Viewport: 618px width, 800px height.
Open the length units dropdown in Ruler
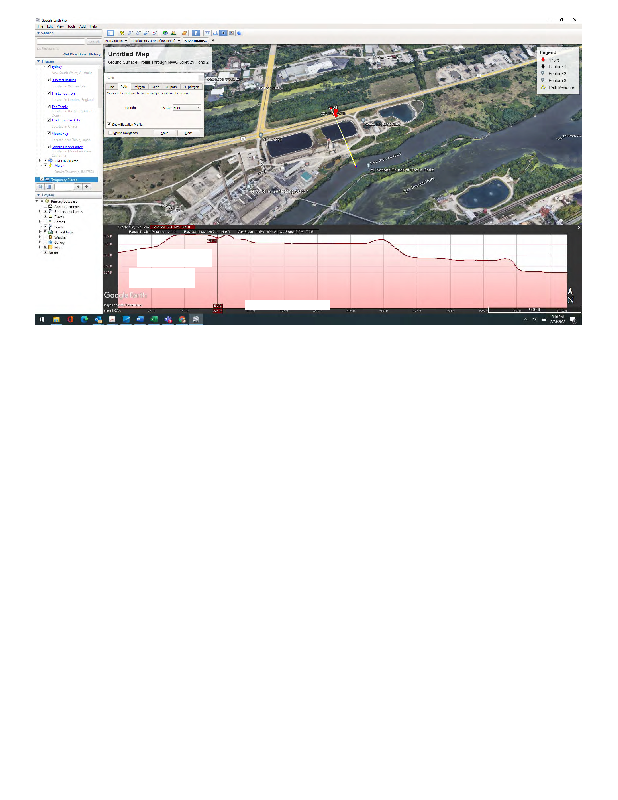coord(185,107)
